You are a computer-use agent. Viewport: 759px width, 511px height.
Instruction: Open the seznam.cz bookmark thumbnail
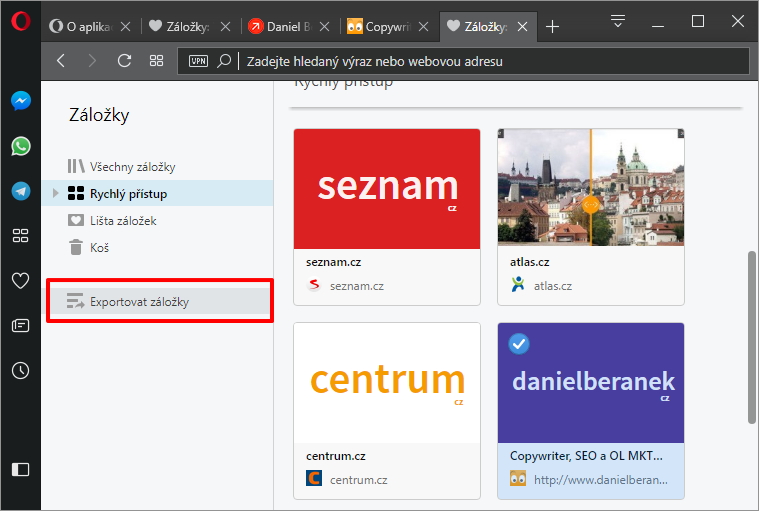387,189
